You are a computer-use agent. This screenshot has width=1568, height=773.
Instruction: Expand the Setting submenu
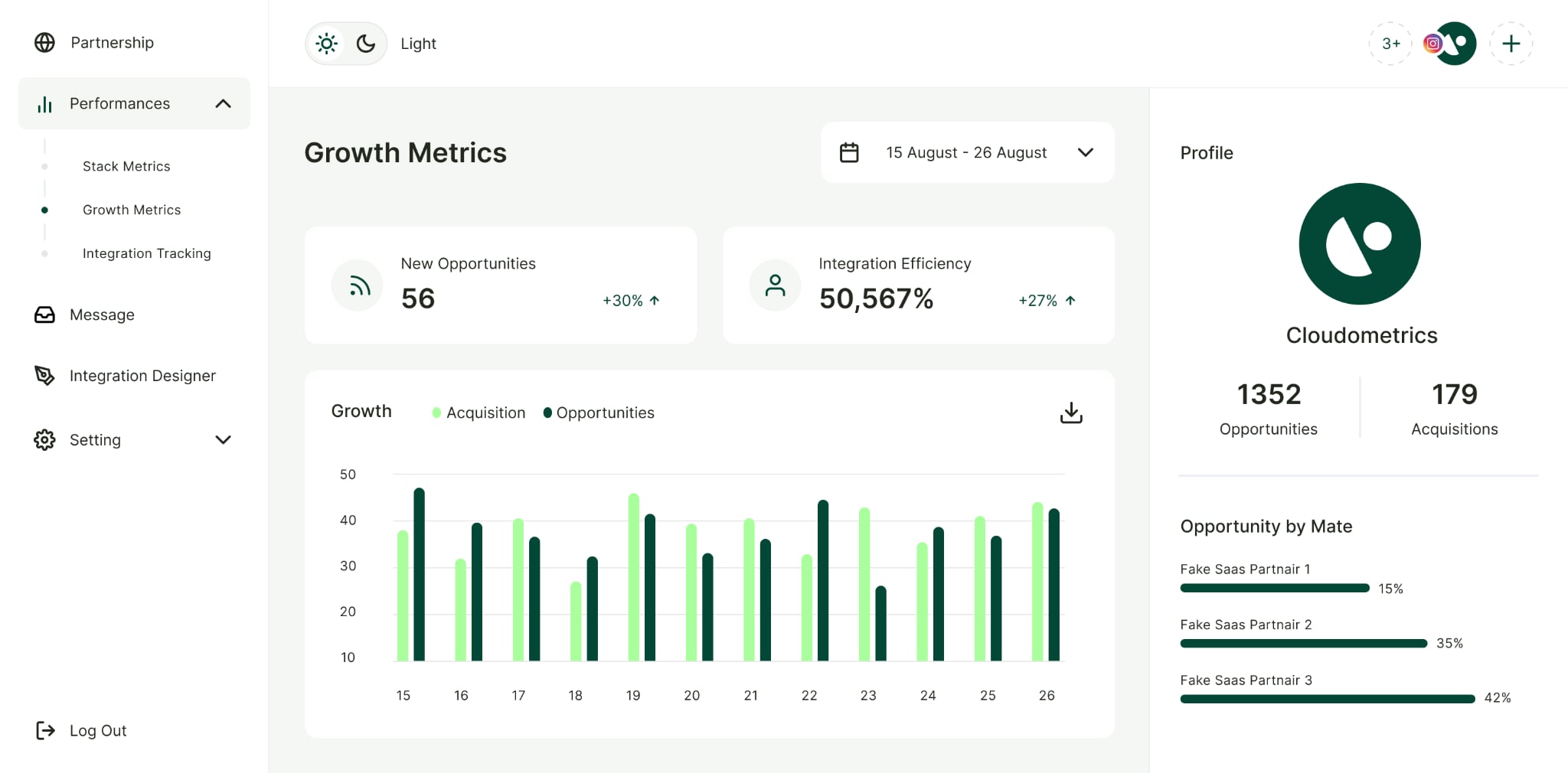pyautogui.click(x=223, y=440)
